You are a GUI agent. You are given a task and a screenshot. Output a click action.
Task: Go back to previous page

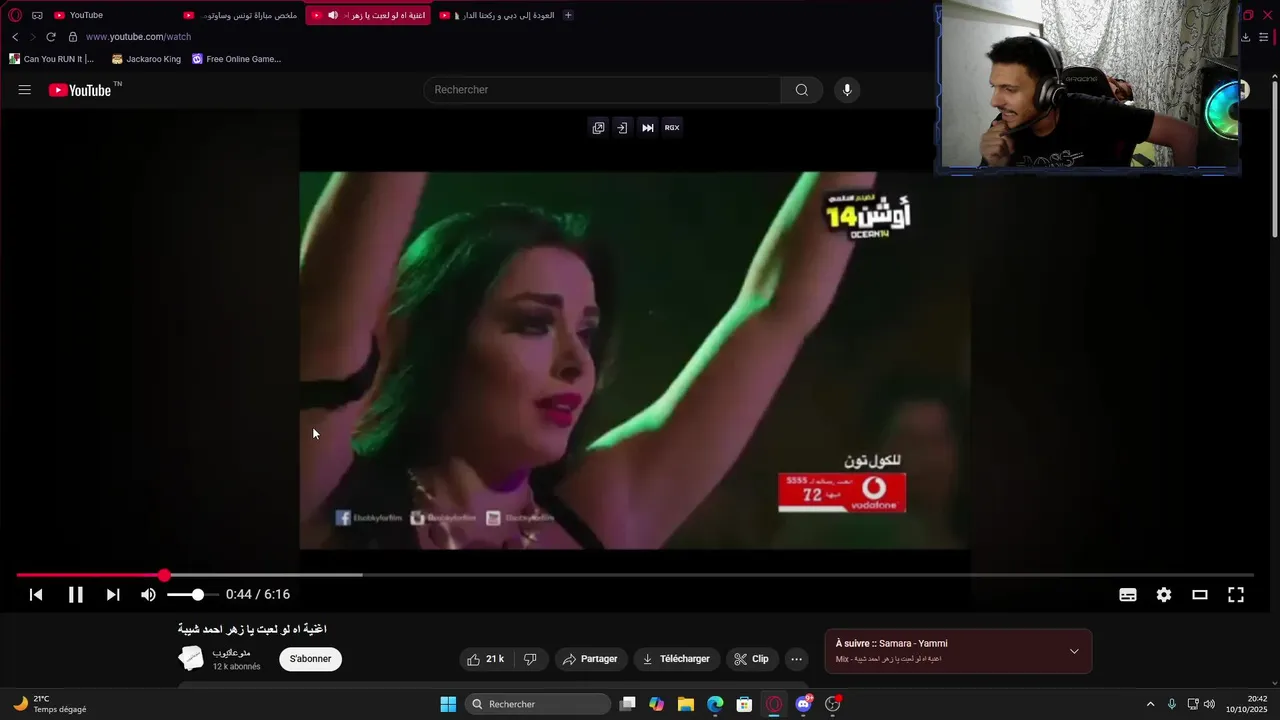pos(15,37)
